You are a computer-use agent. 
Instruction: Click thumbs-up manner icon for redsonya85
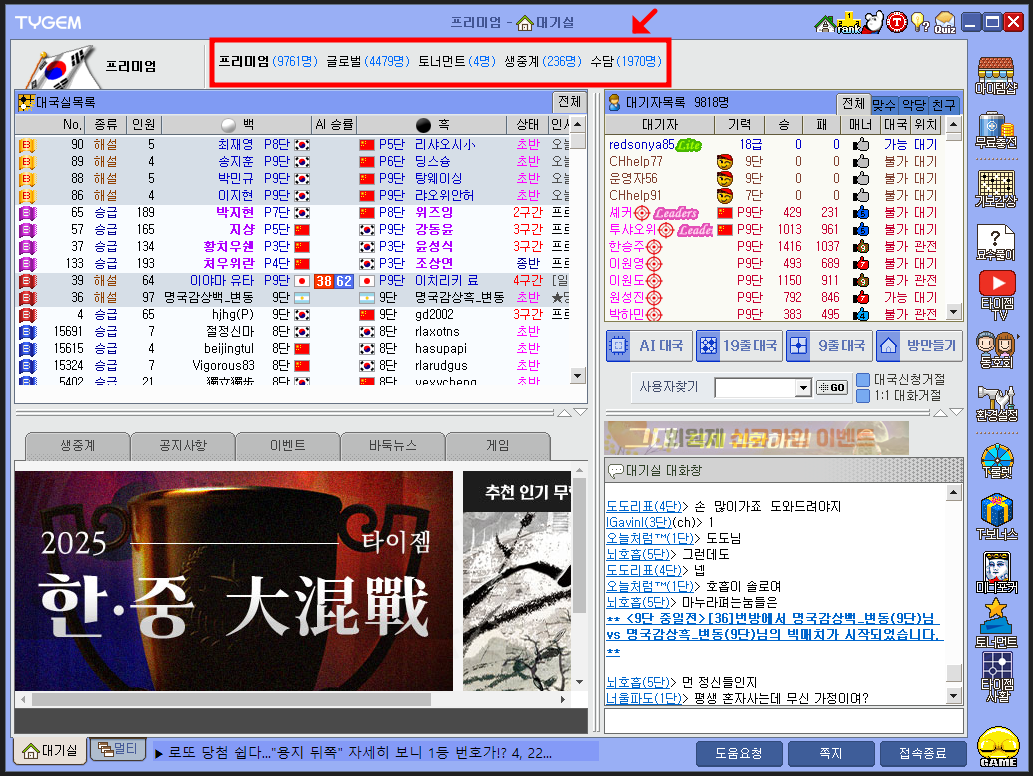pyautogui.click(x=860, y=144)
